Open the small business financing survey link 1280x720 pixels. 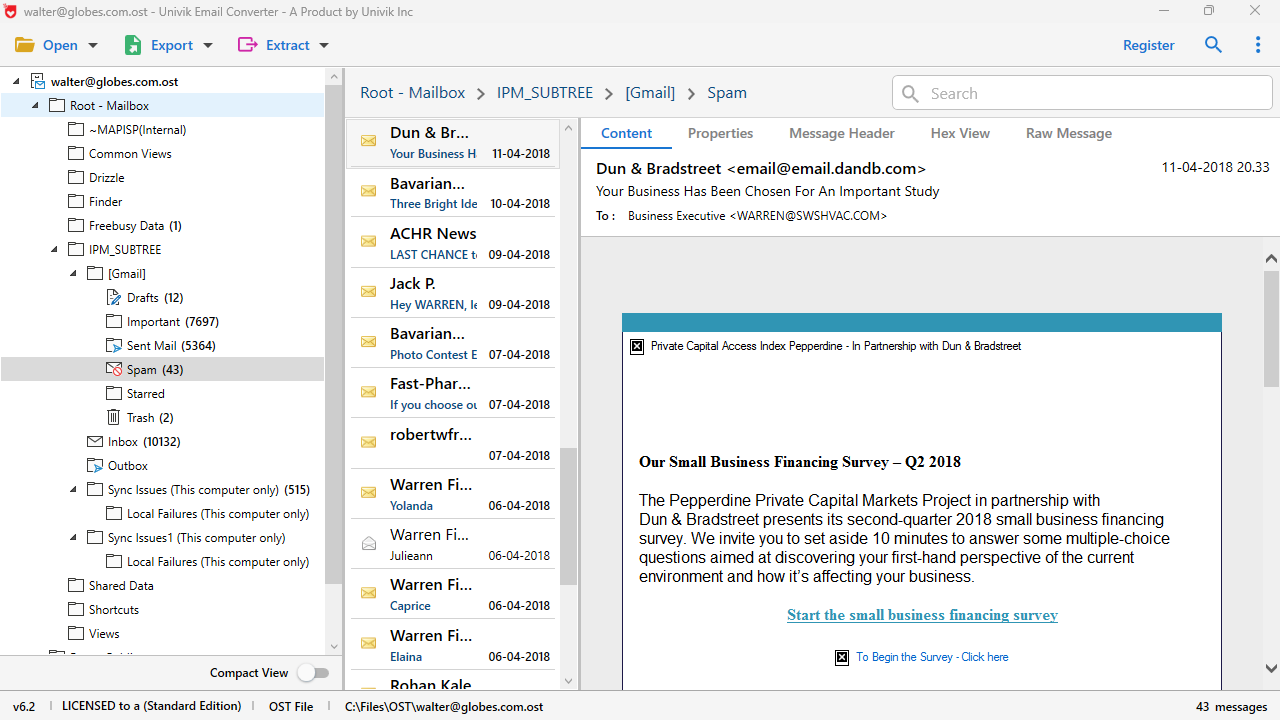[921, 615]
